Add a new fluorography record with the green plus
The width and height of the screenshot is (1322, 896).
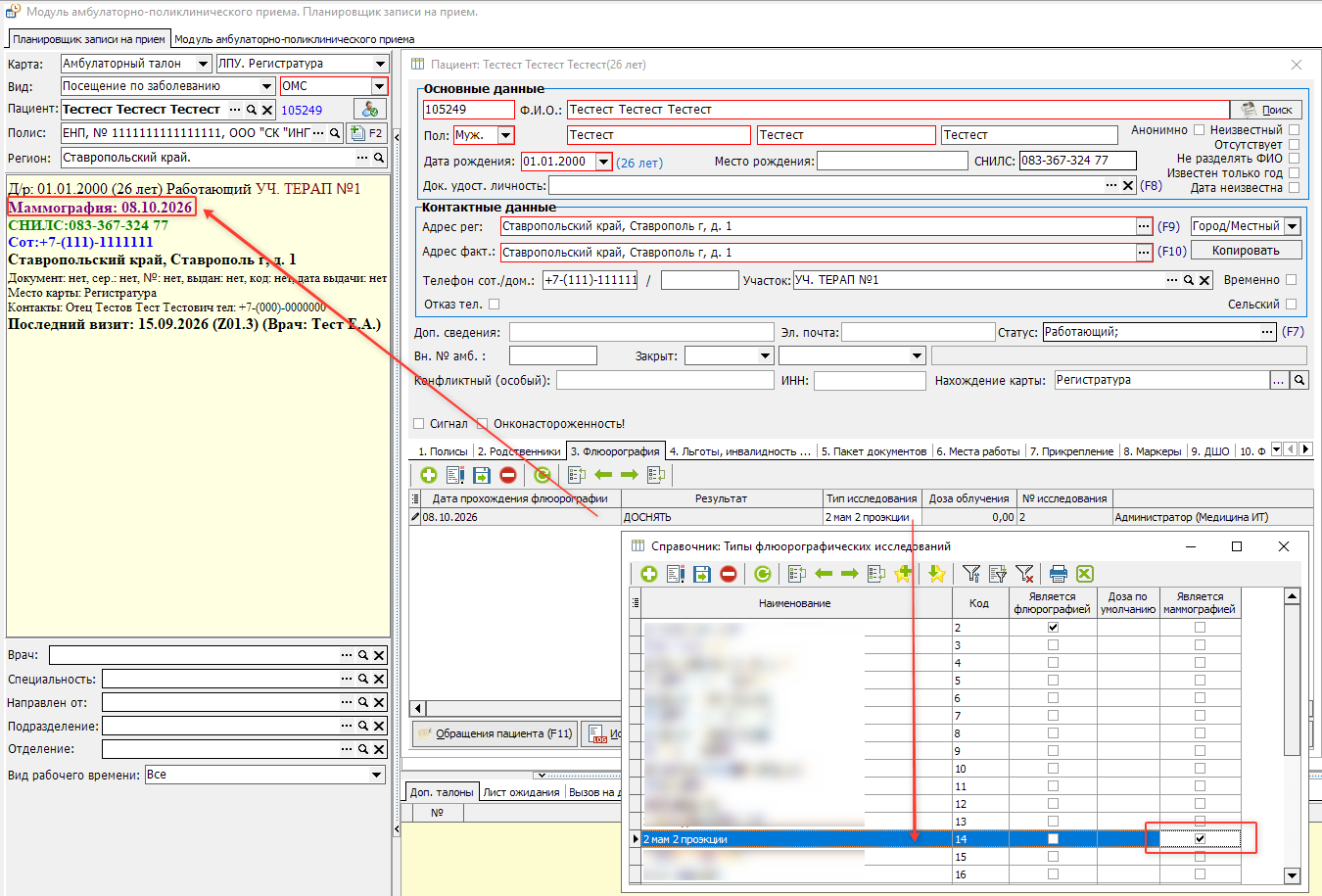click(429, 475)
